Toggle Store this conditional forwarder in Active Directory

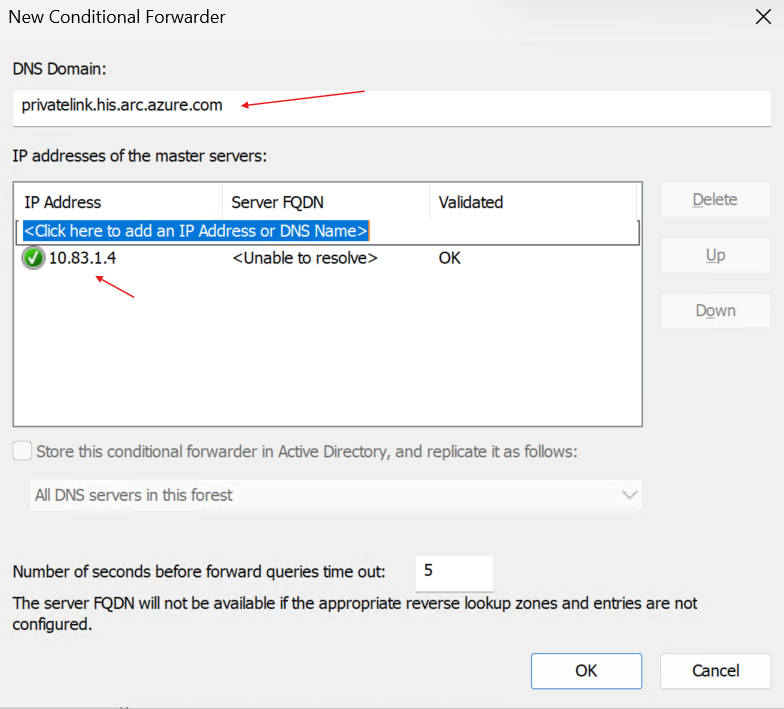22,451
